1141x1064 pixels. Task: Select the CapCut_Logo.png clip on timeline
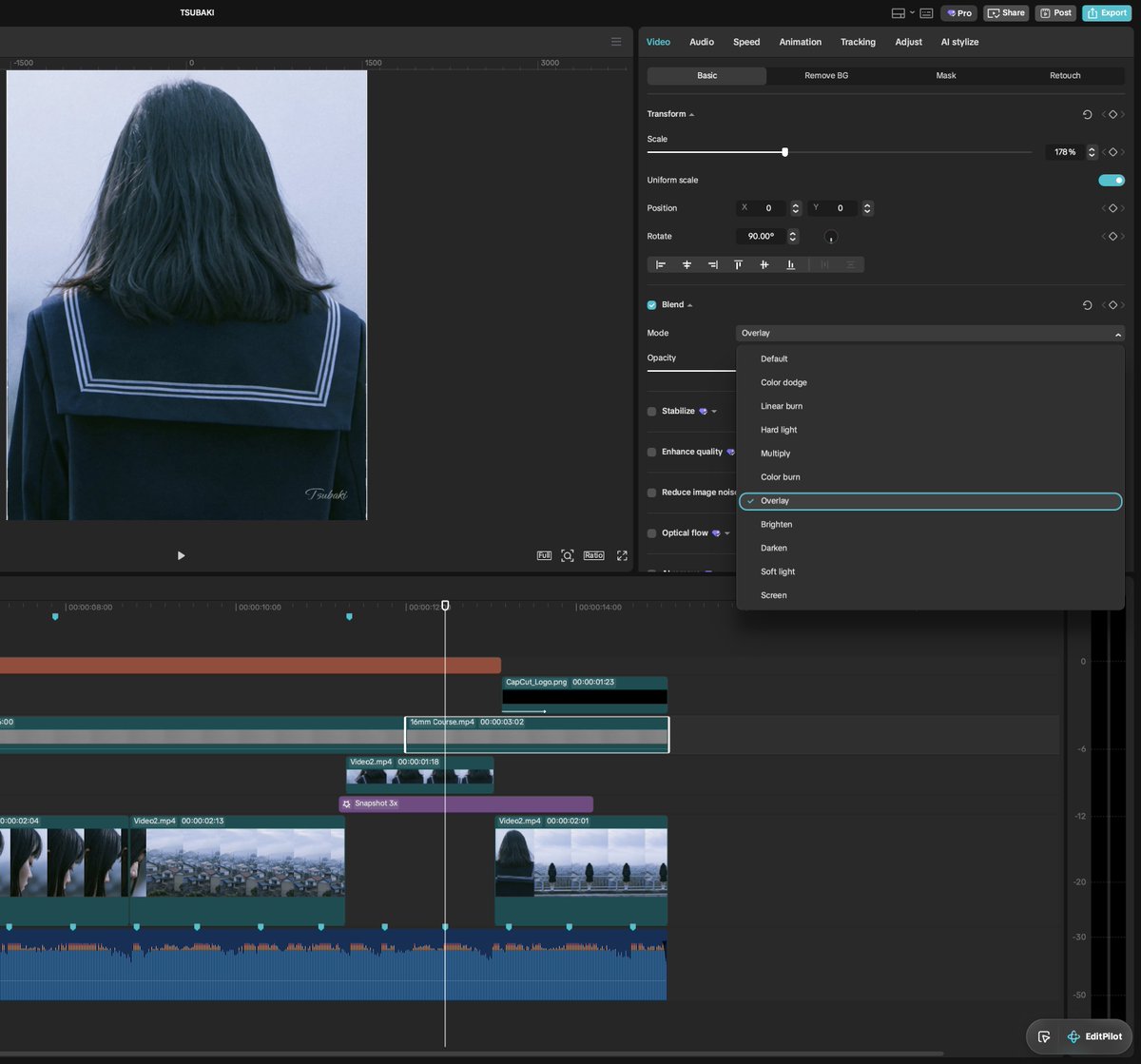[x=585, y=695]
